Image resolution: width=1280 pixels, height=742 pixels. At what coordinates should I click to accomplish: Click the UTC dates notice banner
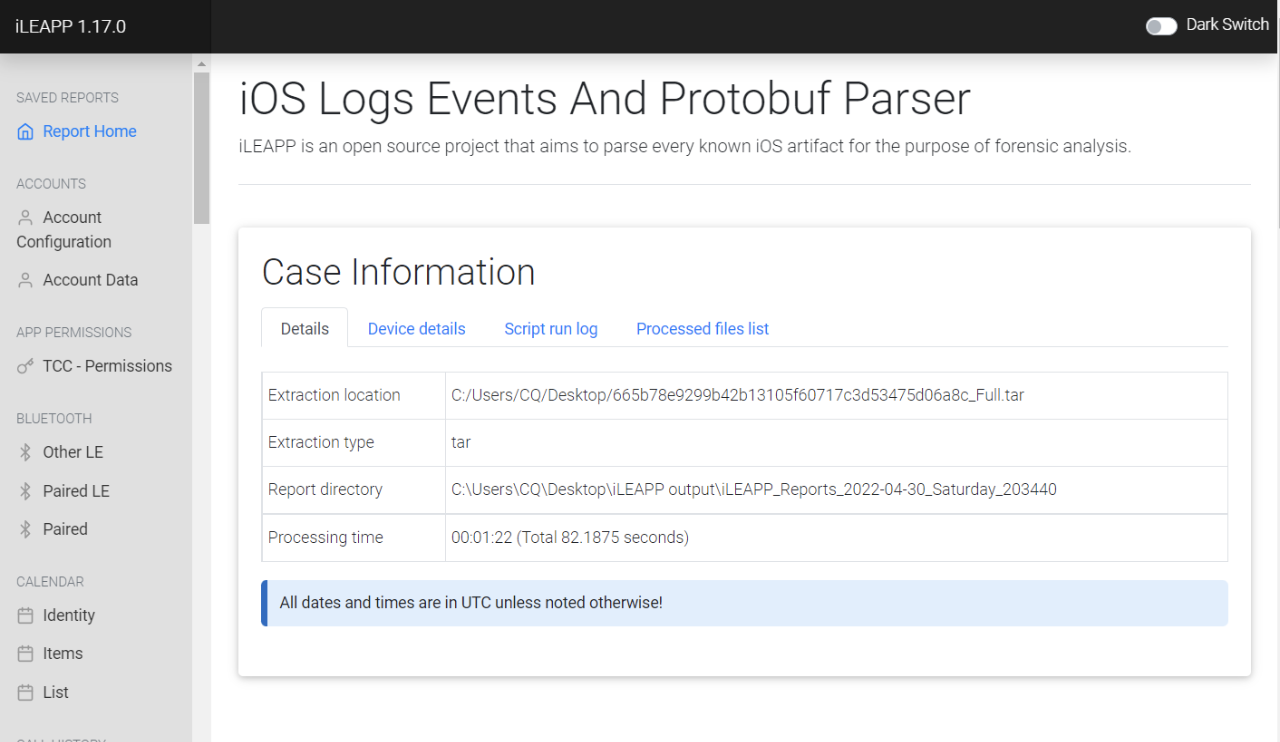(744, 603)
